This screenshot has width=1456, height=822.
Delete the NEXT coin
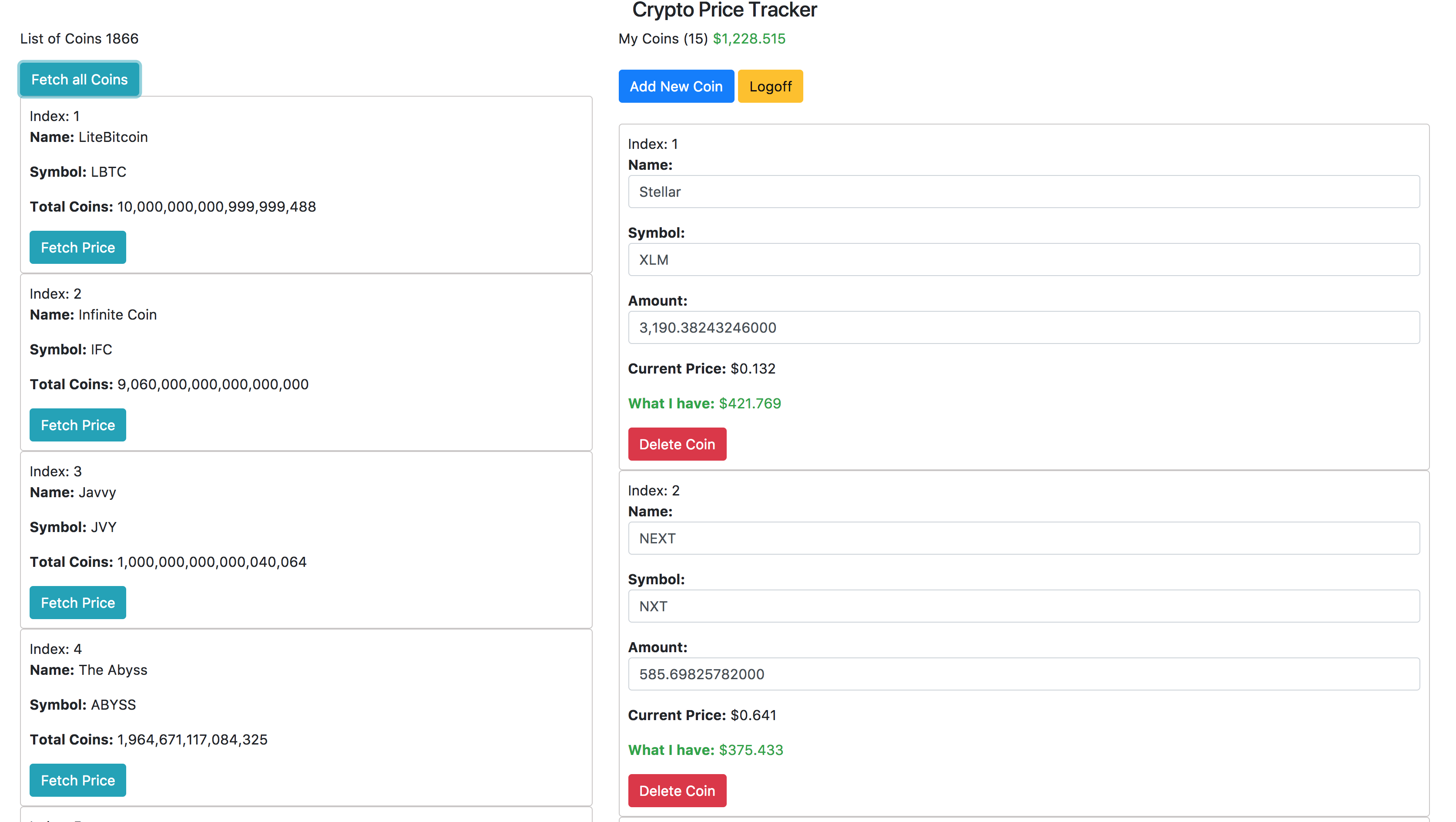[677, 790]
